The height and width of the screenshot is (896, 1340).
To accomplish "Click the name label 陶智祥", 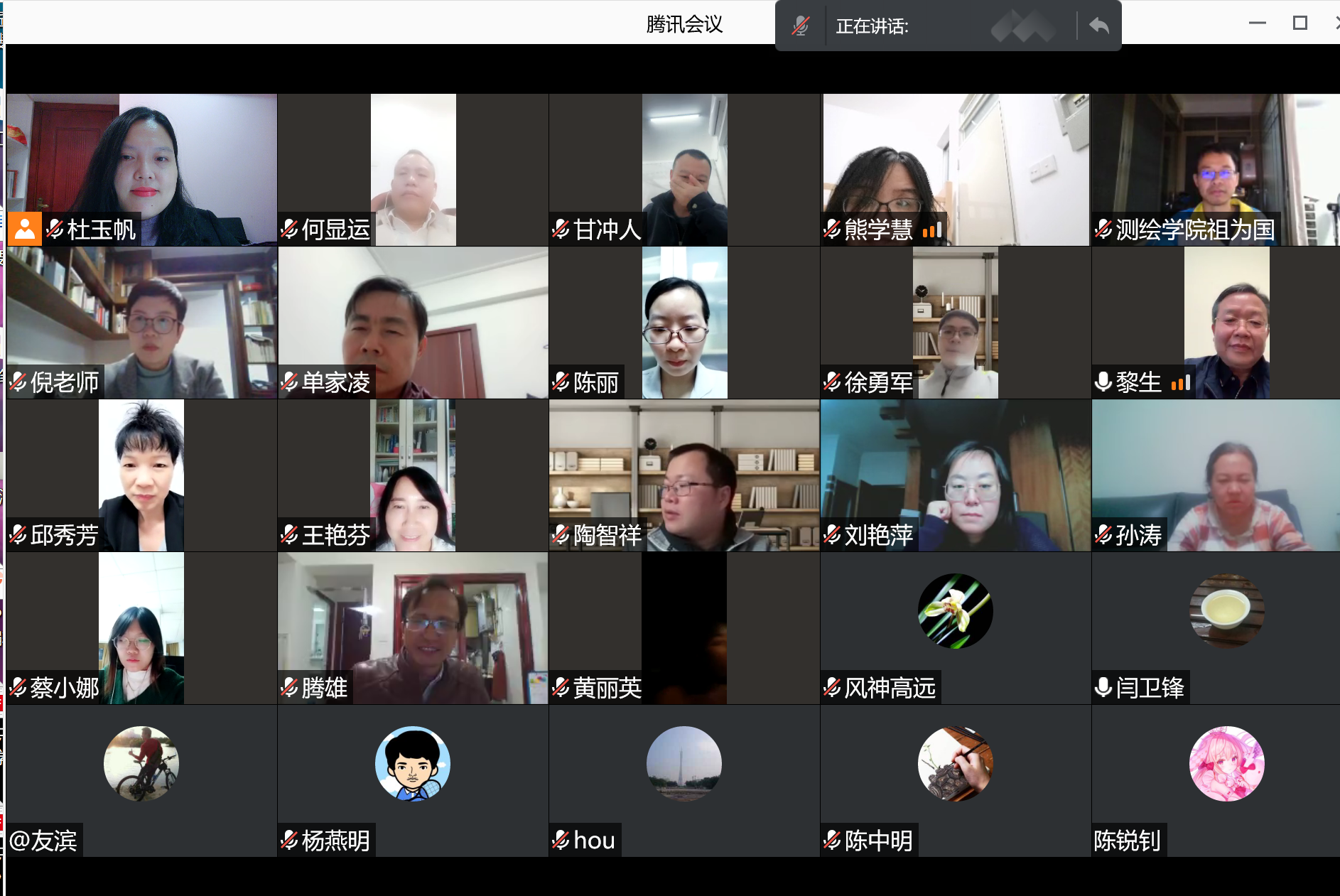I will [607, 535].
